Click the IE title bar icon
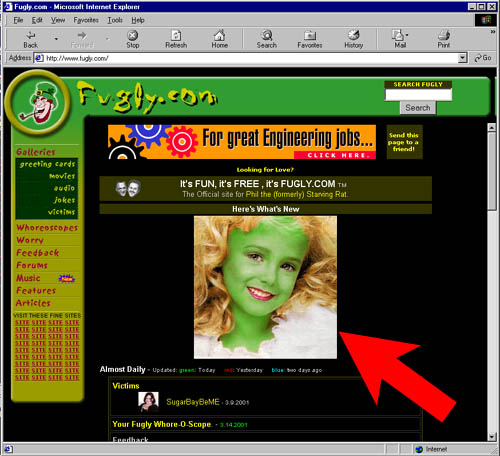 click(x=8, y=7)
